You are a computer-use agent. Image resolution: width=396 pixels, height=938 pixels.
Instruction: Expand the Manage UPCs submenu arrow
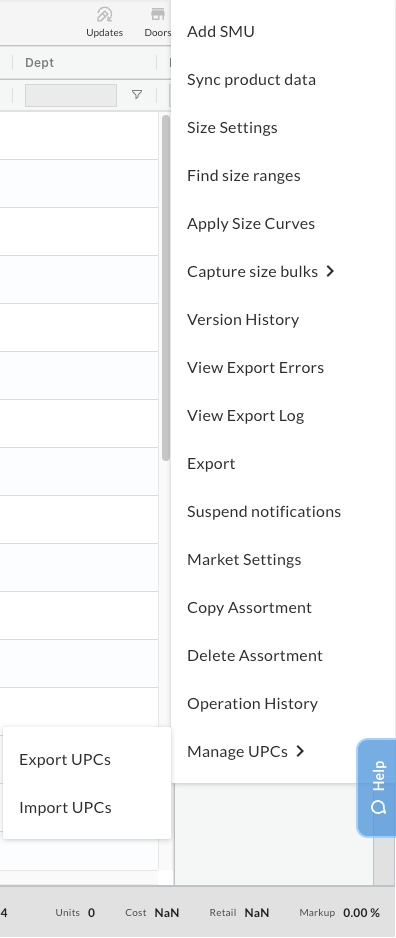click(x=300, y=751)
